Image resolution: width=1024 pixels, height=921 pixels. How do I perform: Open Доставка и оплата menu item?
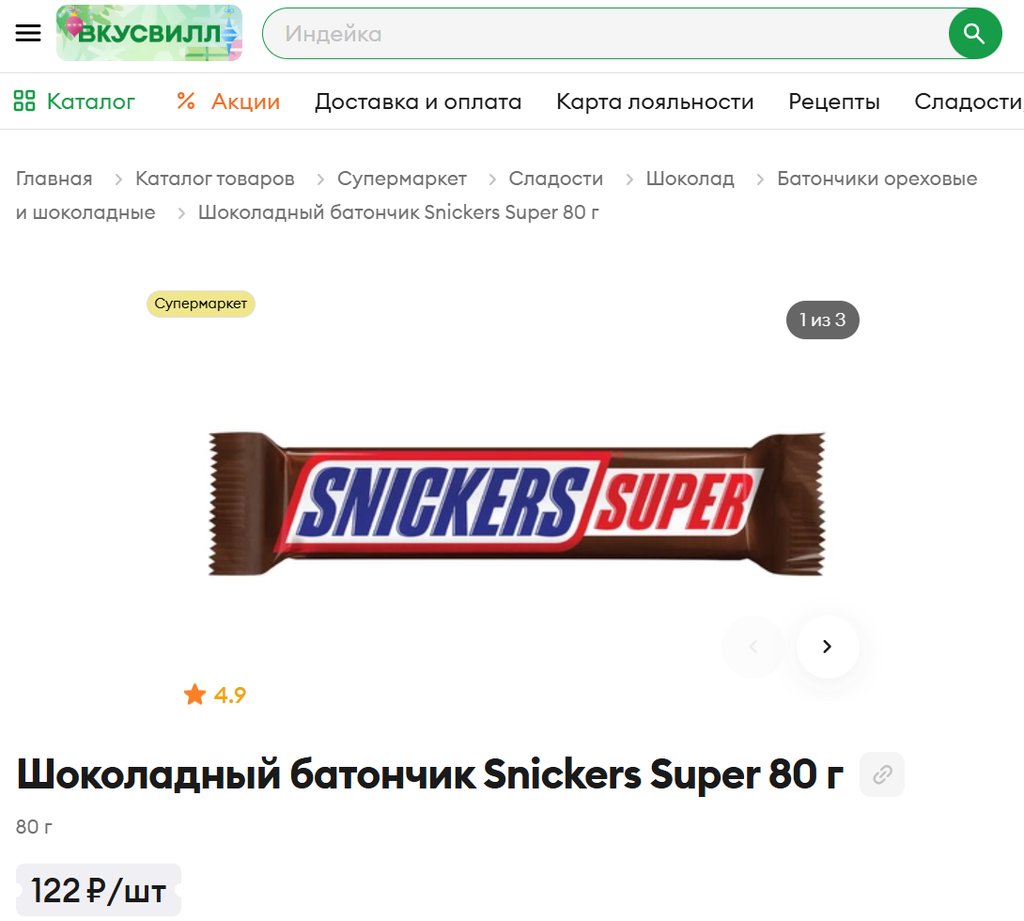pyautogui.click(x=418, y=101)
